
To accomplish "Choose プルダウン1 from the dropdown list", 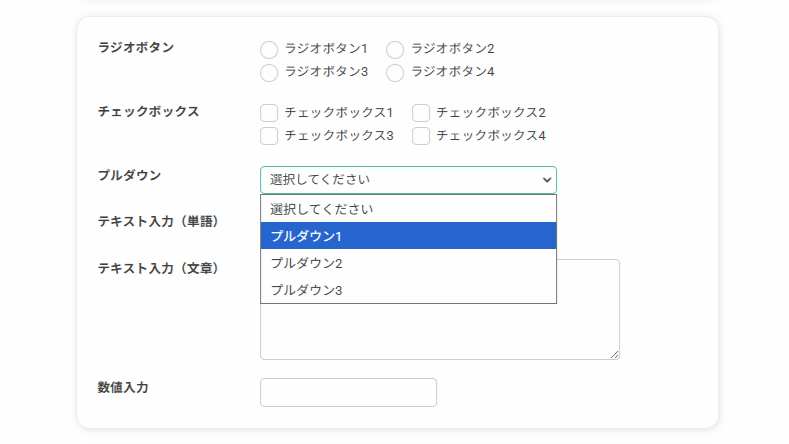I will [x=408, y=236].
